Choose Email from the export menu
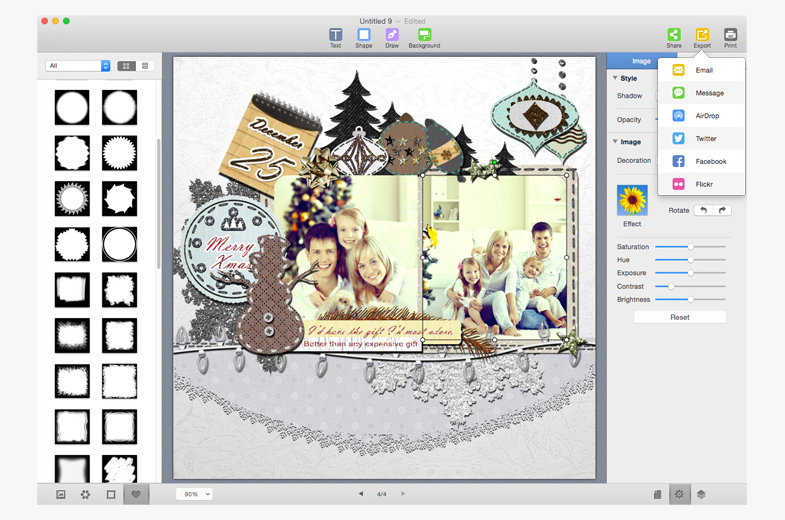785x520 pixels. [701, 70]
